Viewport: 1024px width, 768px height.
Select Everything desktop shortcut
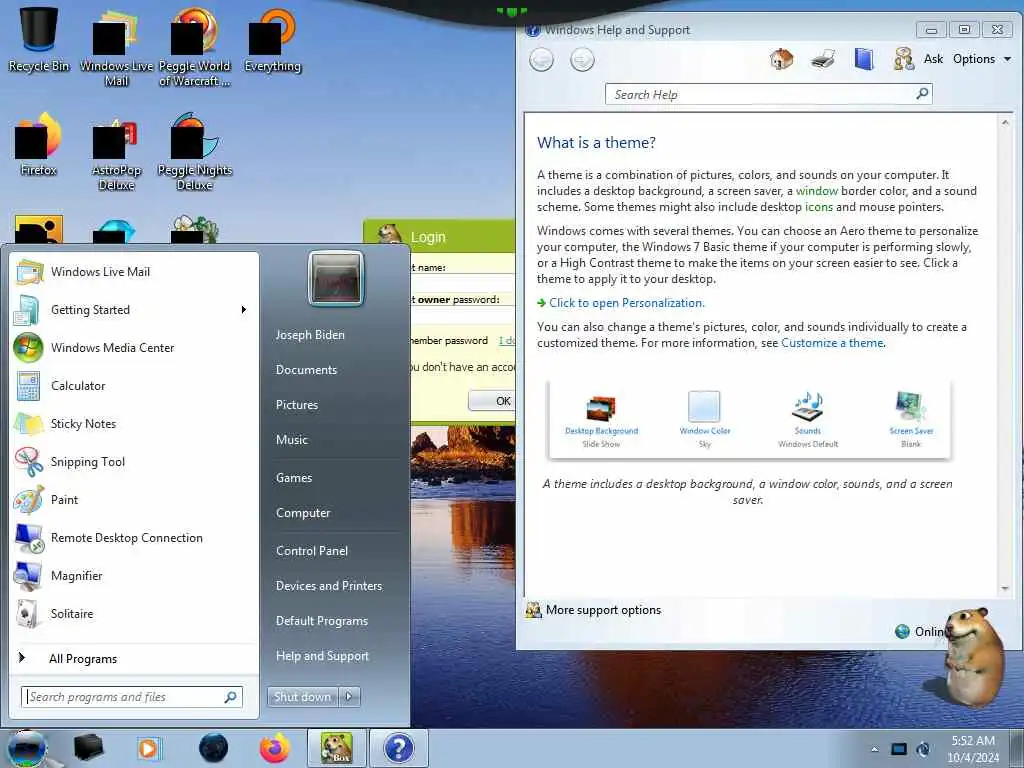(272, 40)
